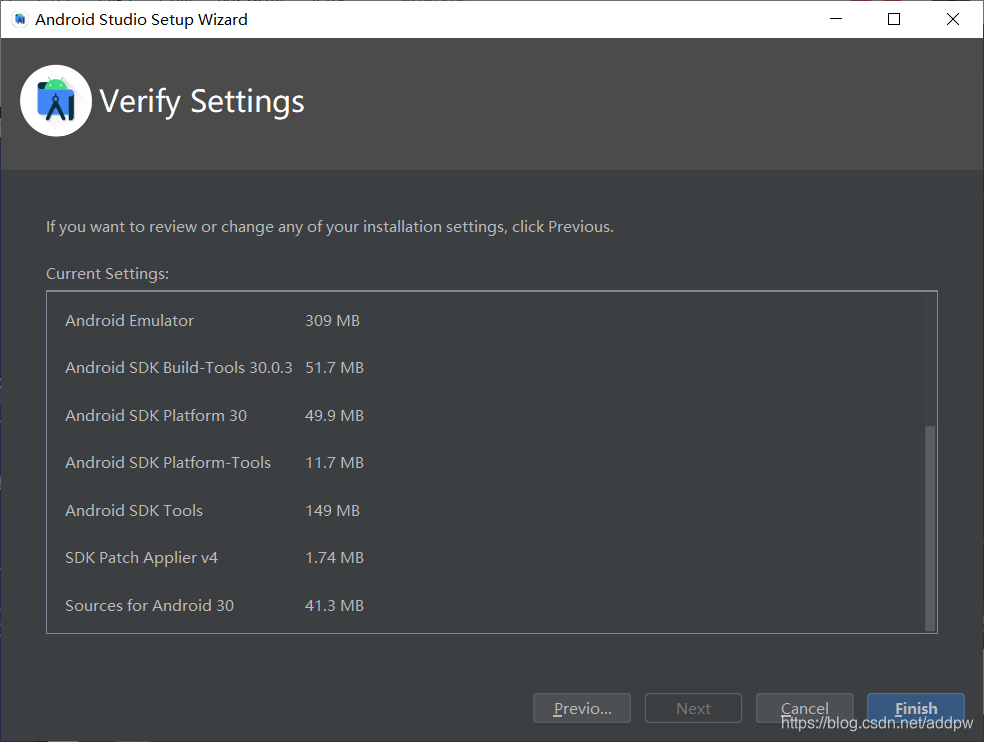Select the Sources for Android 30 entry
Viewport: 984px width, 742px height.
(x=149, y=605)
